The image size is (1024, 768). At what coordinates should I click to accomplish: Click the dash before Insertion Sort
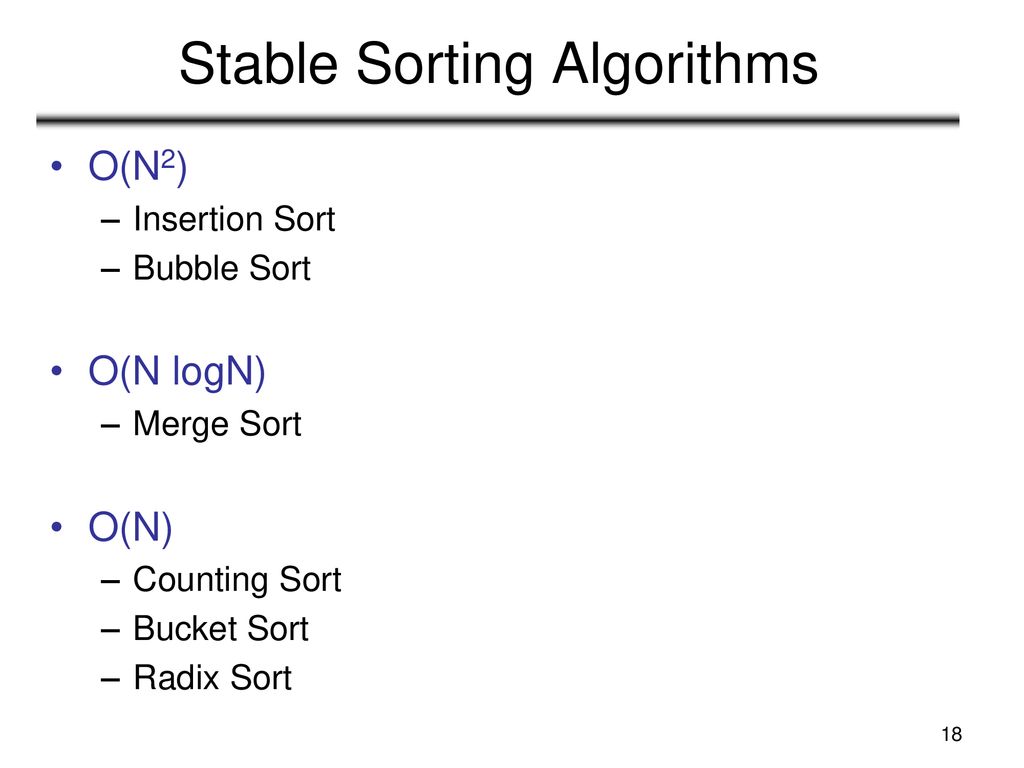110,221
